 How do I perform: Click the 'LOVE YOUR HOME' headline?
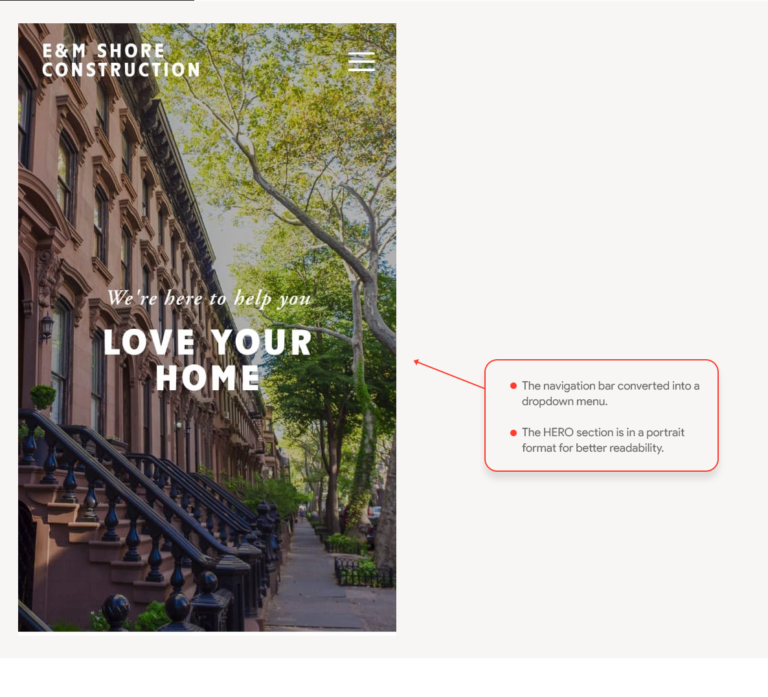pos(208,360)
